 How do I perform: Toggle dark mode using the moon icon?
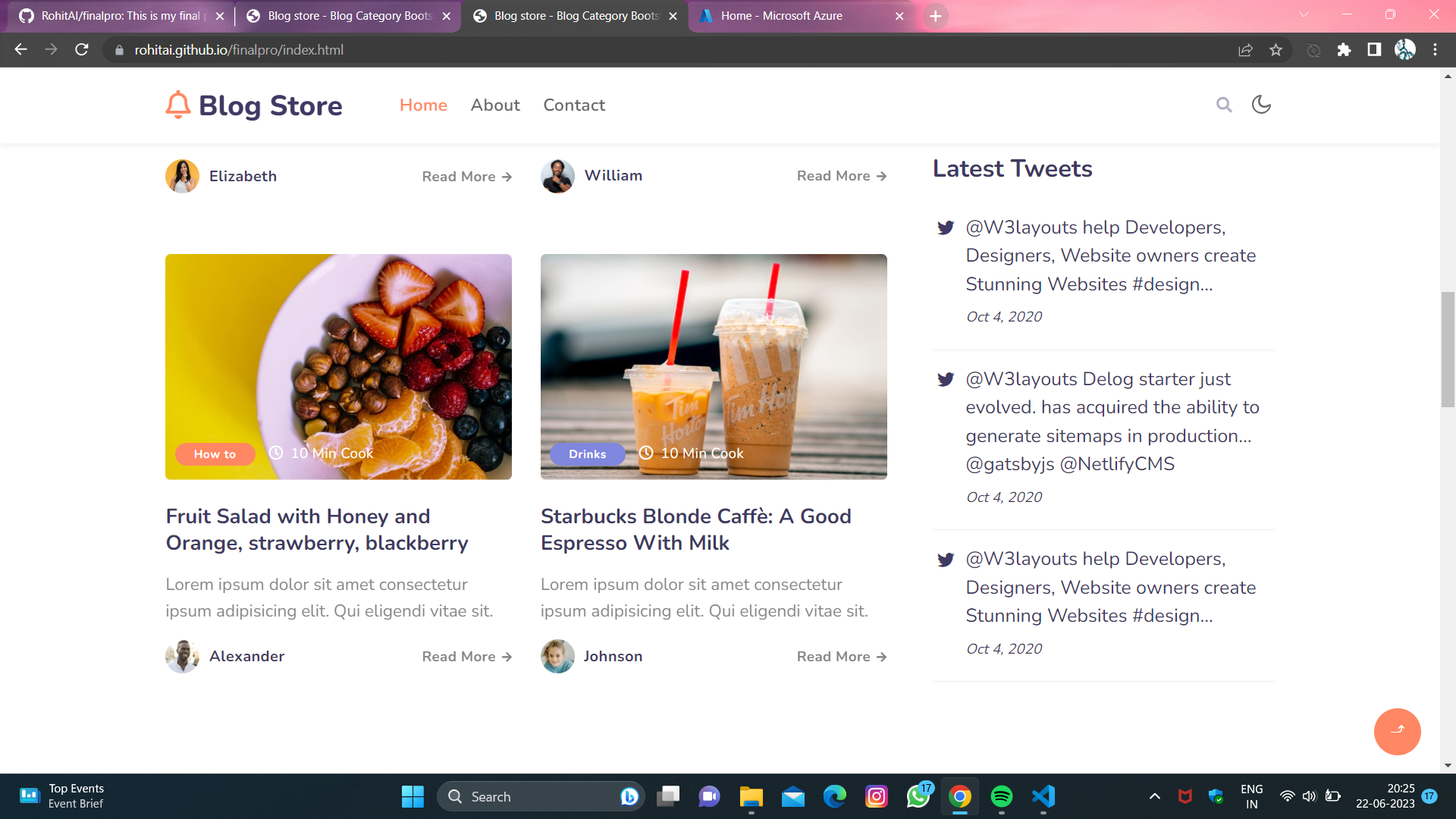click(x=1261, y=105)
